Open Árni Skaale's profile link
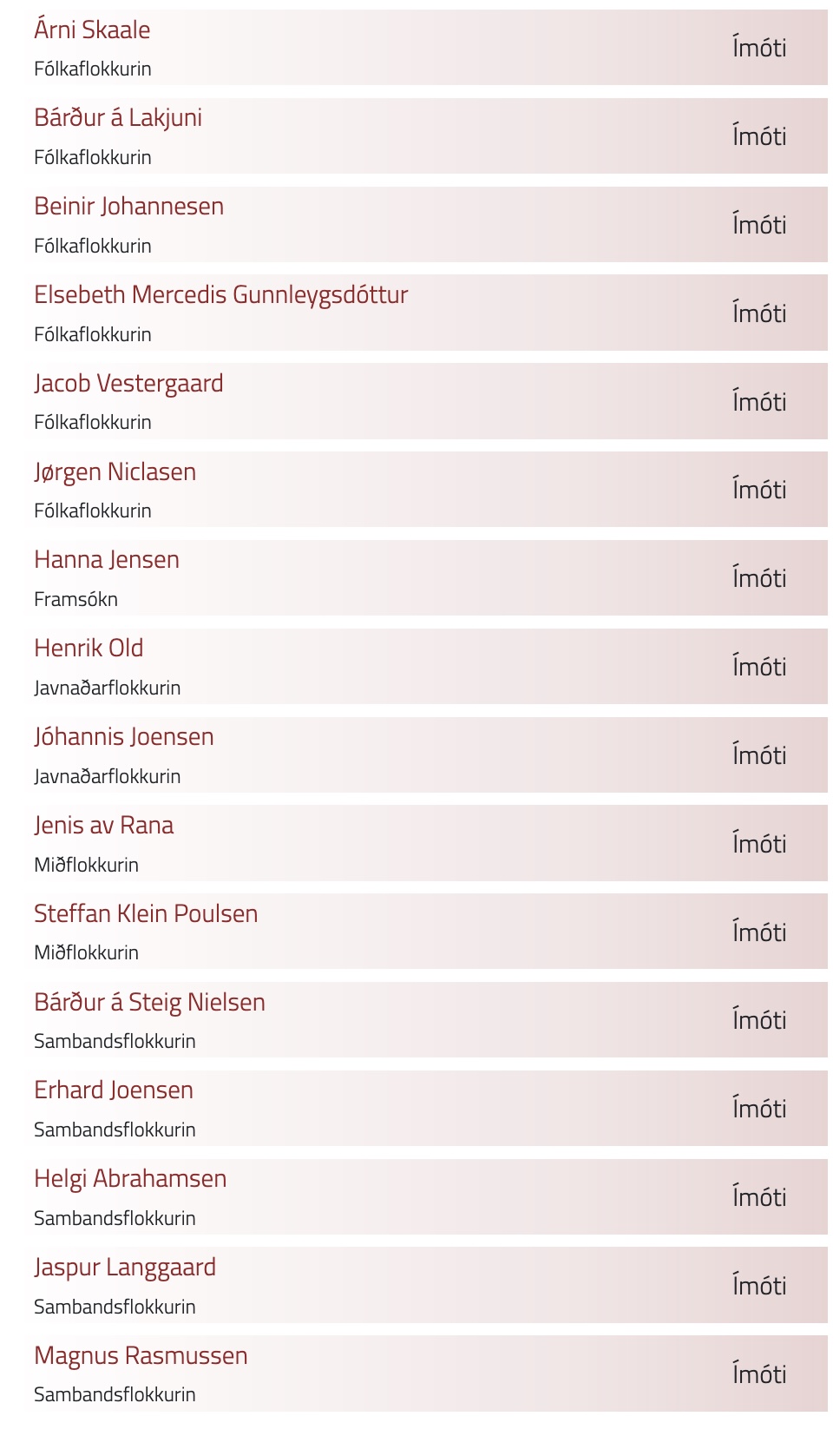The image size is (840, 1436). (92, 30)
